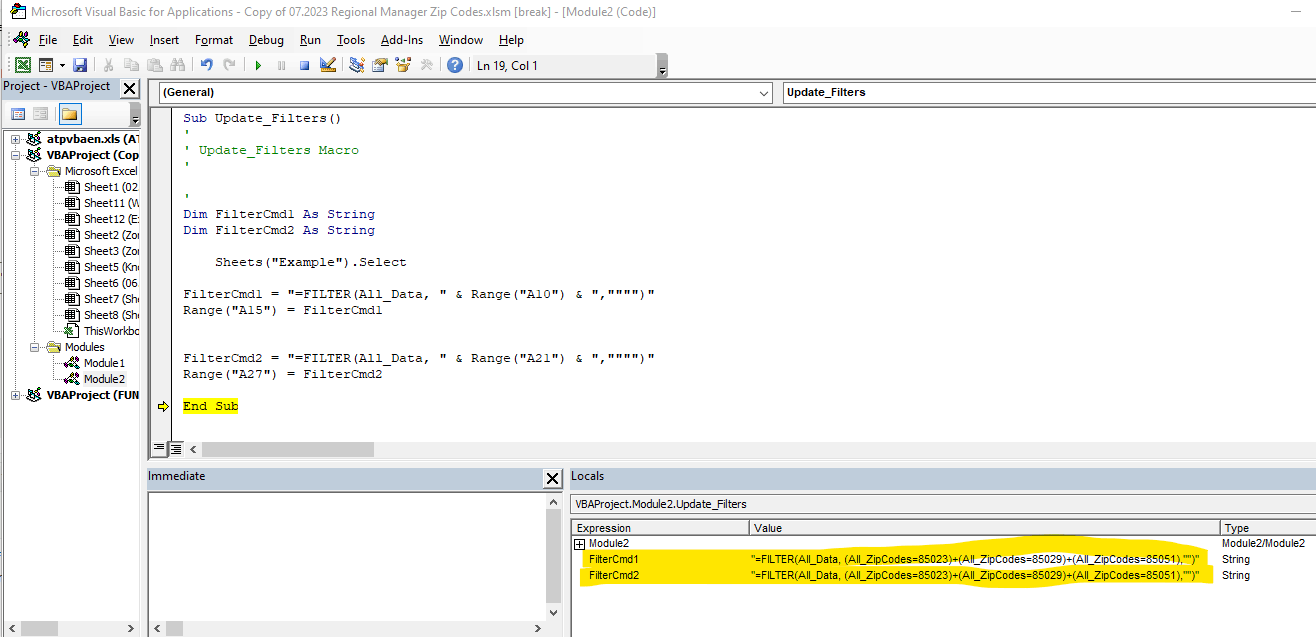Click the Find binoculars icon
The width and height of the screenshot is (1316, 637).
[x=178, y=65]
